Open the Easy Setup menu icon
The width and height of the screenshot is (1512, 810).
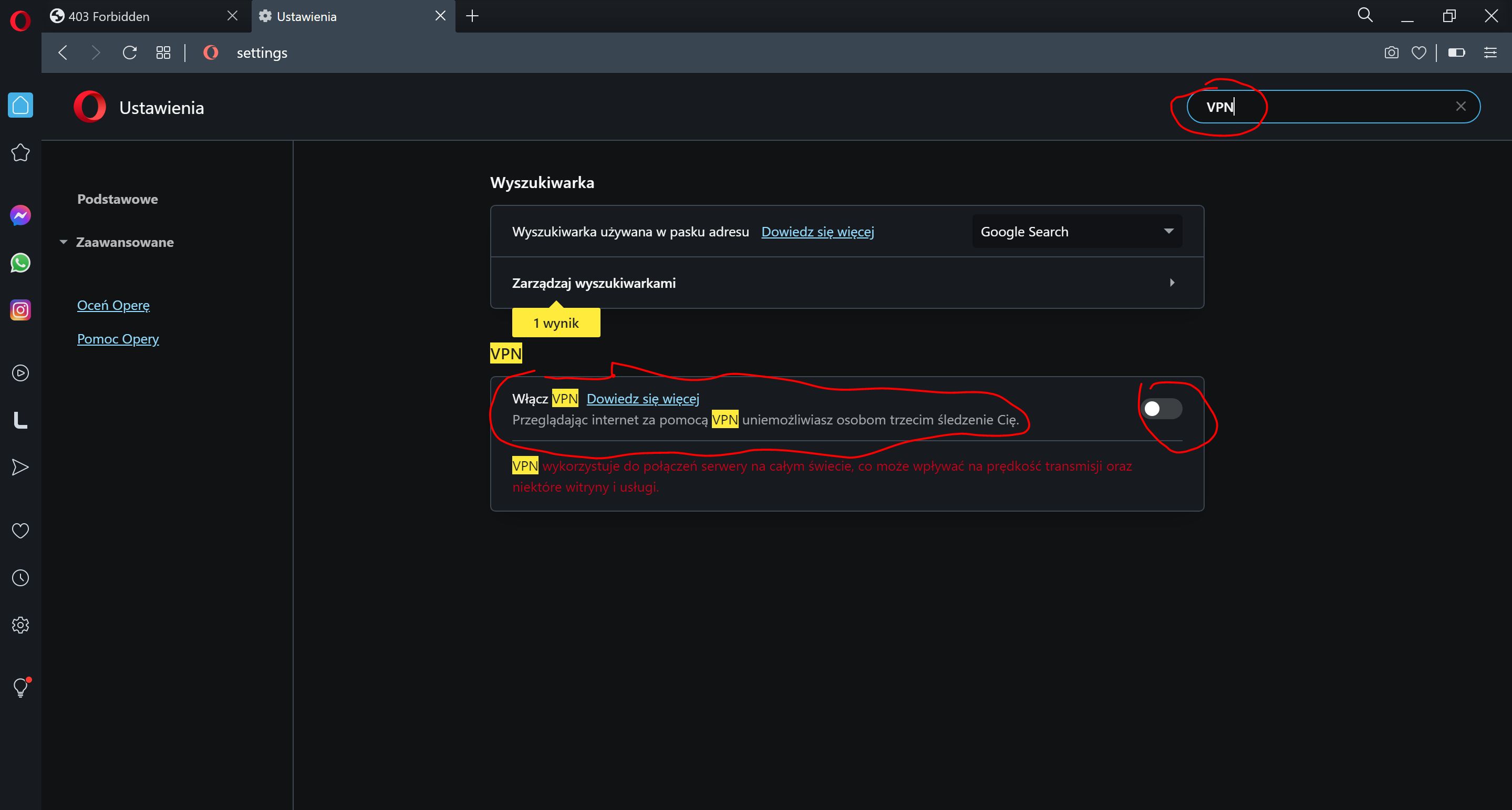[x=1490, y=53]
